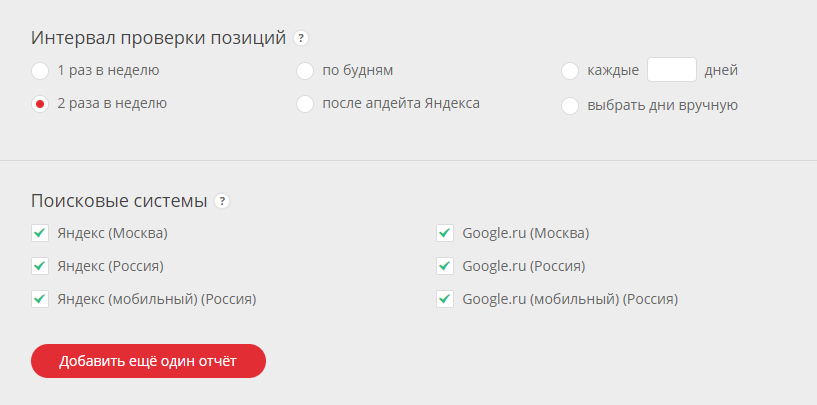Choose выбрать дни вручную radio option
The width and height of the screenshot is (817, 405).
(x=570, y=106)
